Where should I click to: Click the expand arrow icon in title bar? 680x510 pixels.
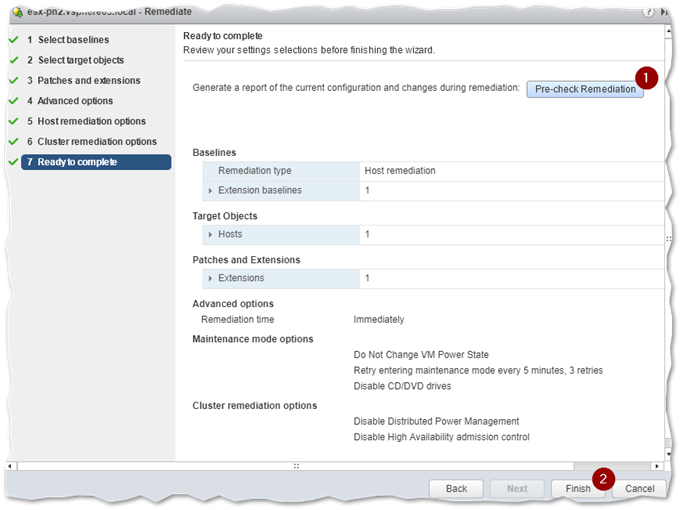point(664,12)
